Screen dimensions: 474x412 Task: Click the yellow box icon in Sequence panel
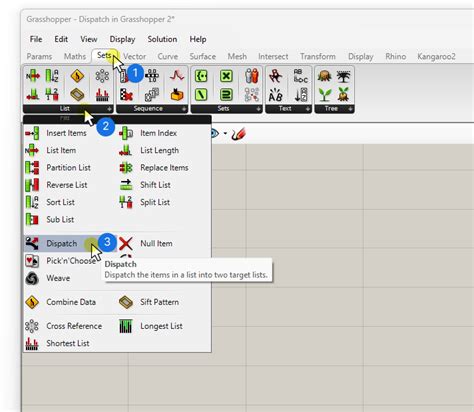[177, 95]
